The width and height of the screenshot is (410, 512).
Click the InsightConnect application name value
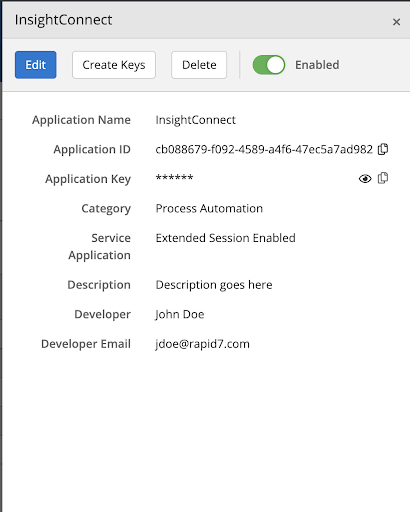(x=196, y=120)
